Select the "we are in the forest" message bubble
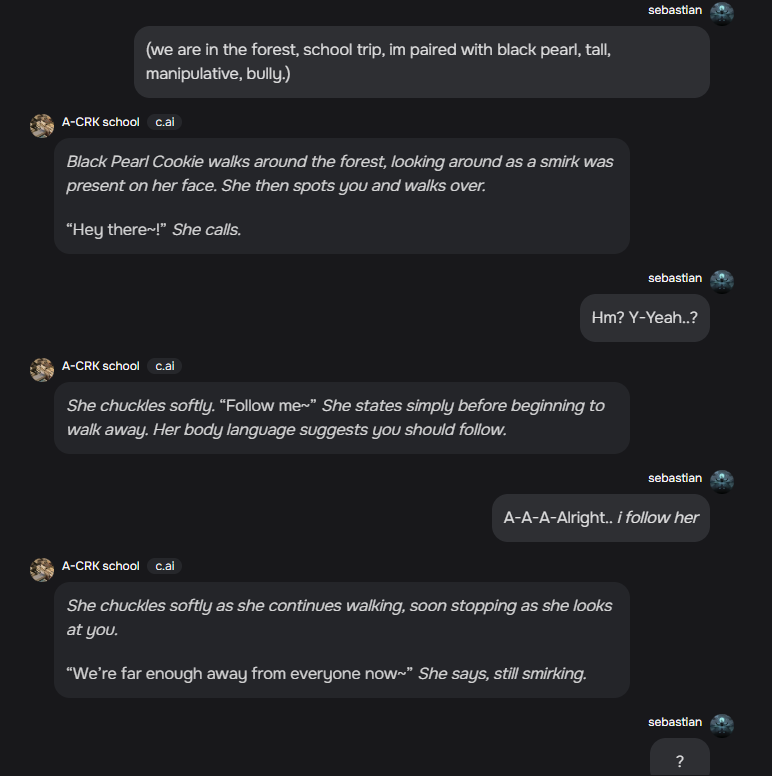 [x=421, y=62]
